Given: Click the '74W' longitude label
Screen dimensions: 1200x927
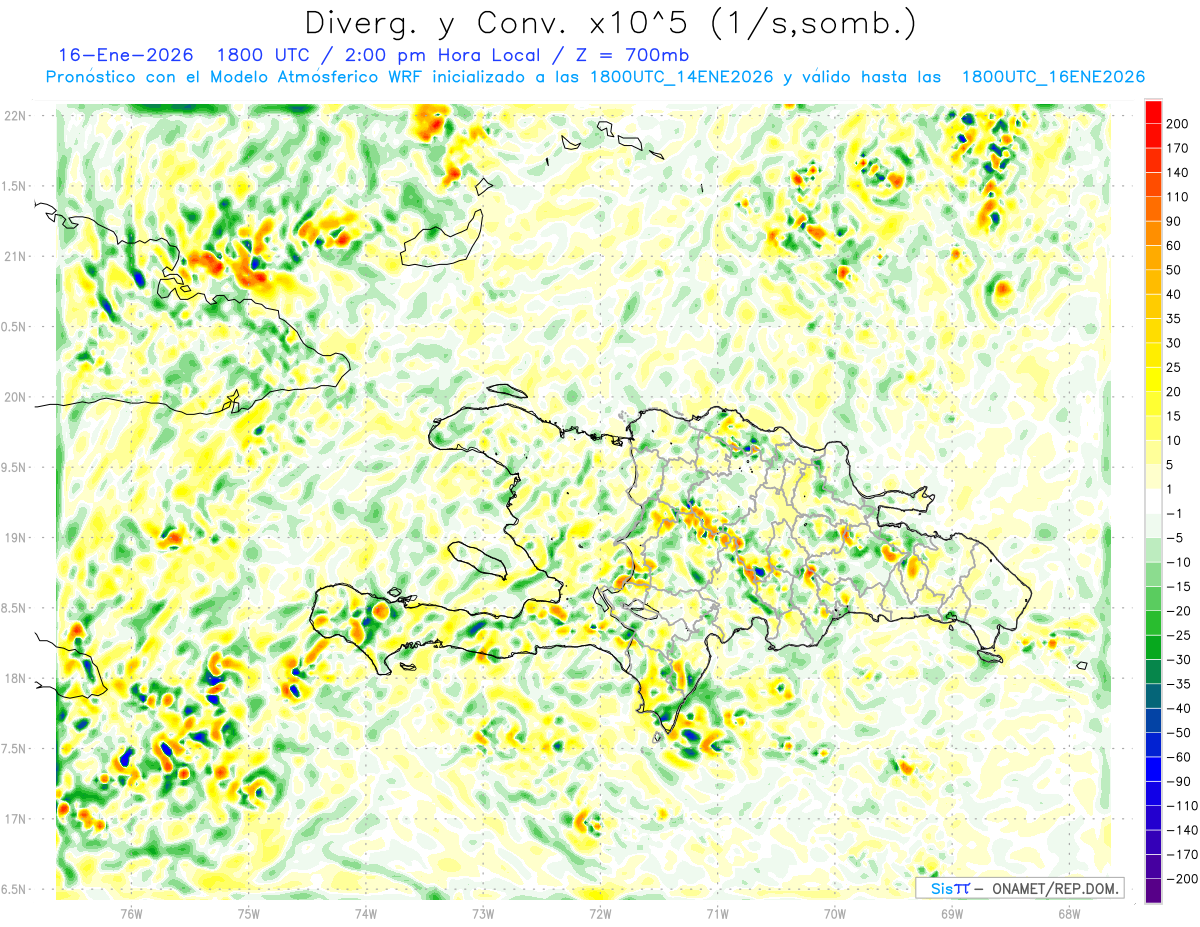Looking at the screenshot, I should point(366,913).
